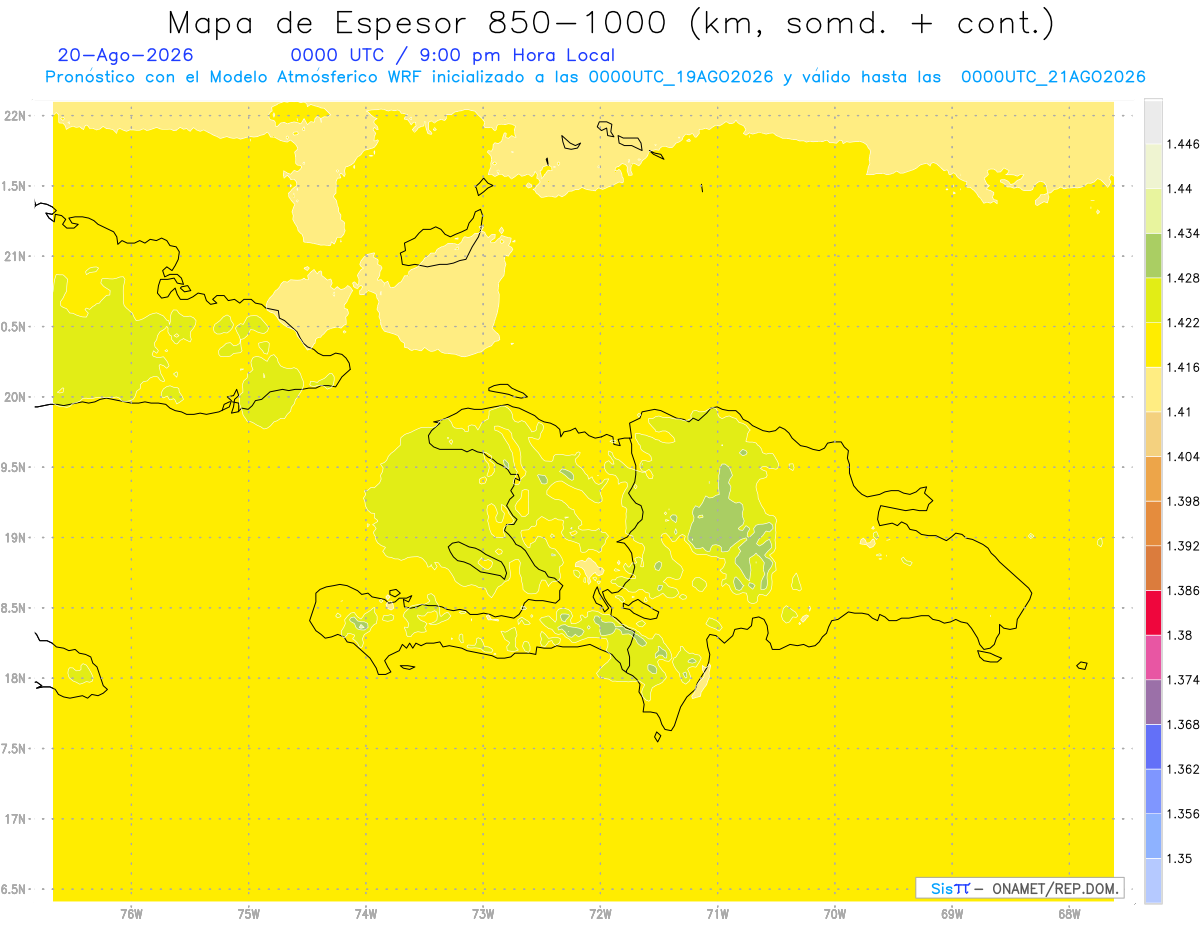Image resolution: width=1200 pixels, height=927 pixels.
Task: Click the 'ONAMET/REP.DOM.' credit label
Action: (1053, 888)
